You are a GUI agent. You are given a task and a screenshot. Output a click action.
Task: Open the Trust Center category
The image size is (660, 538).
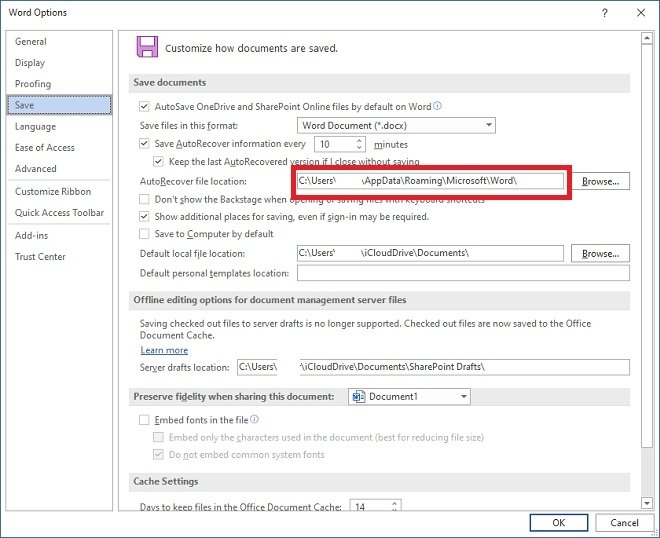click(x=59, y=256)
